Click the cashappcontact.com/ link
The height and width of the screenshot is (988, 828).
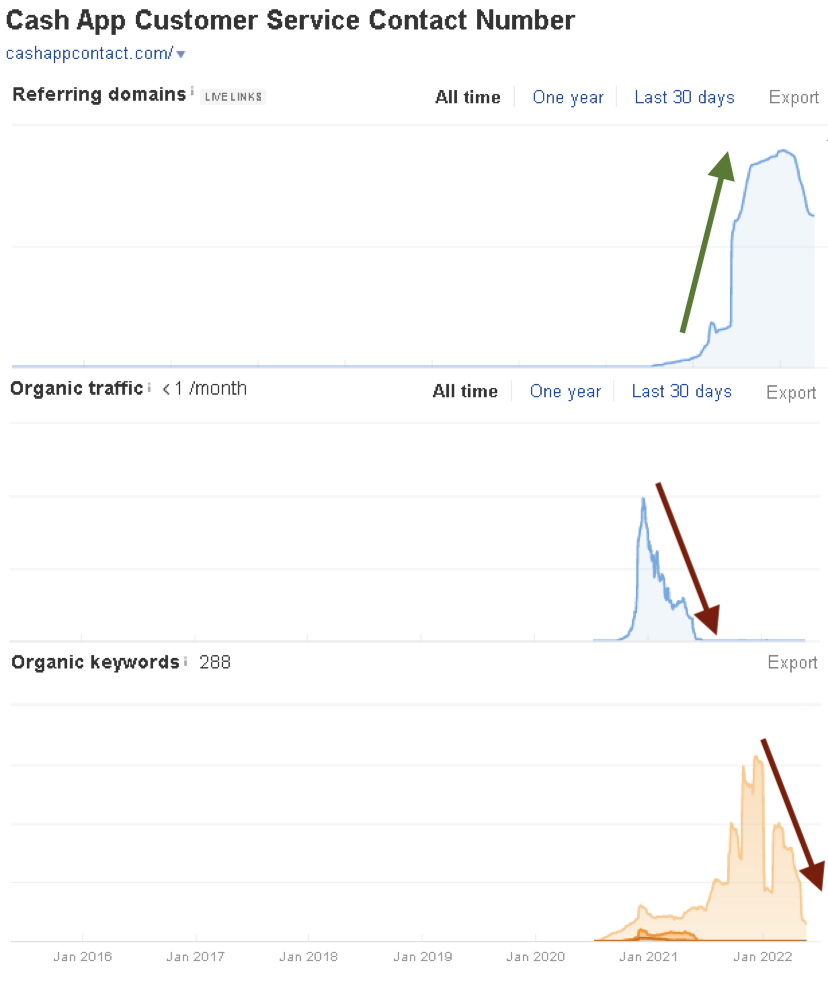point(89,54)
